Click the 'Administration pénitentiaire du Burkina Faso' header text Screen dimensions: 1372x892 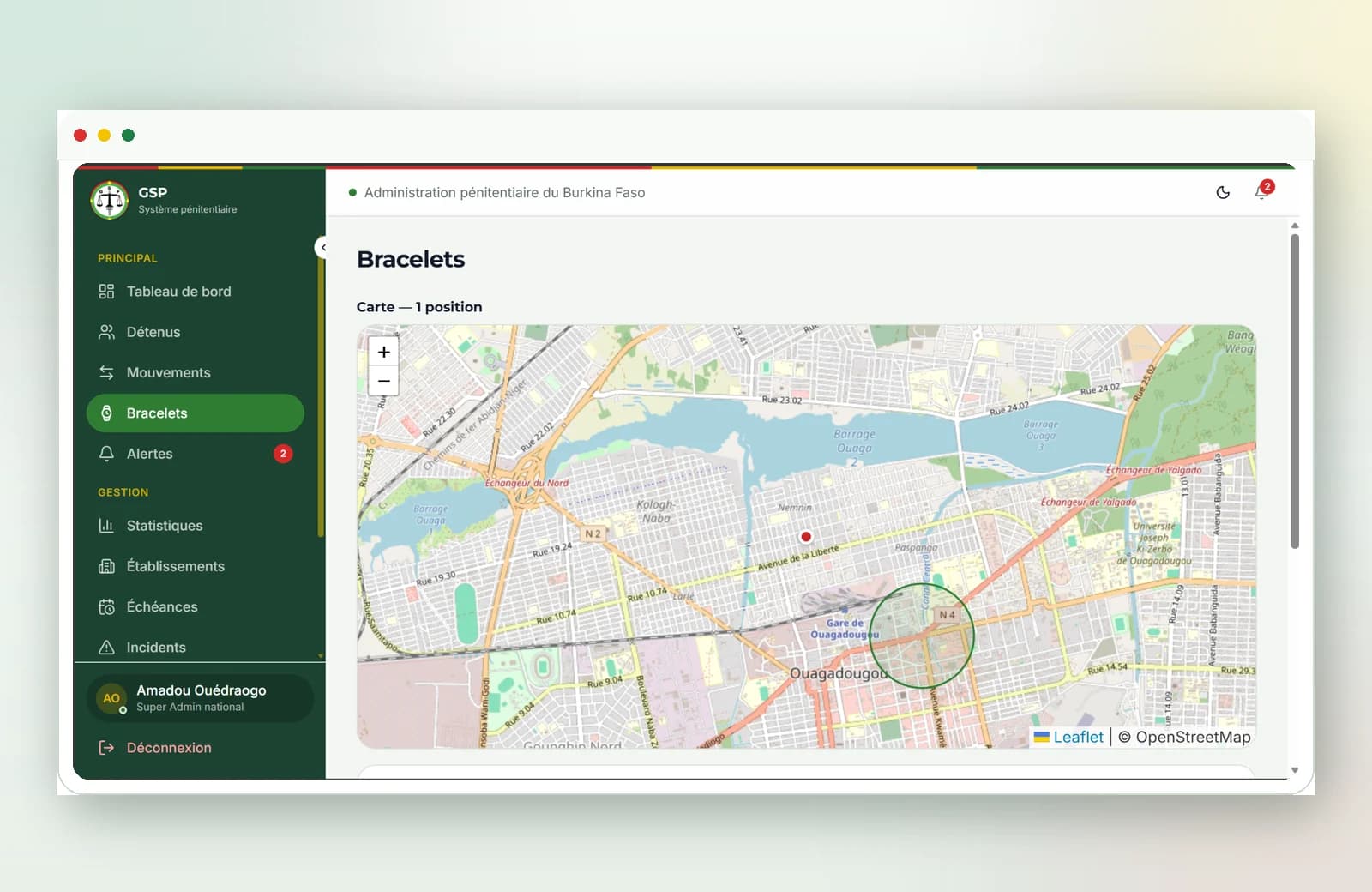point(504,193)
